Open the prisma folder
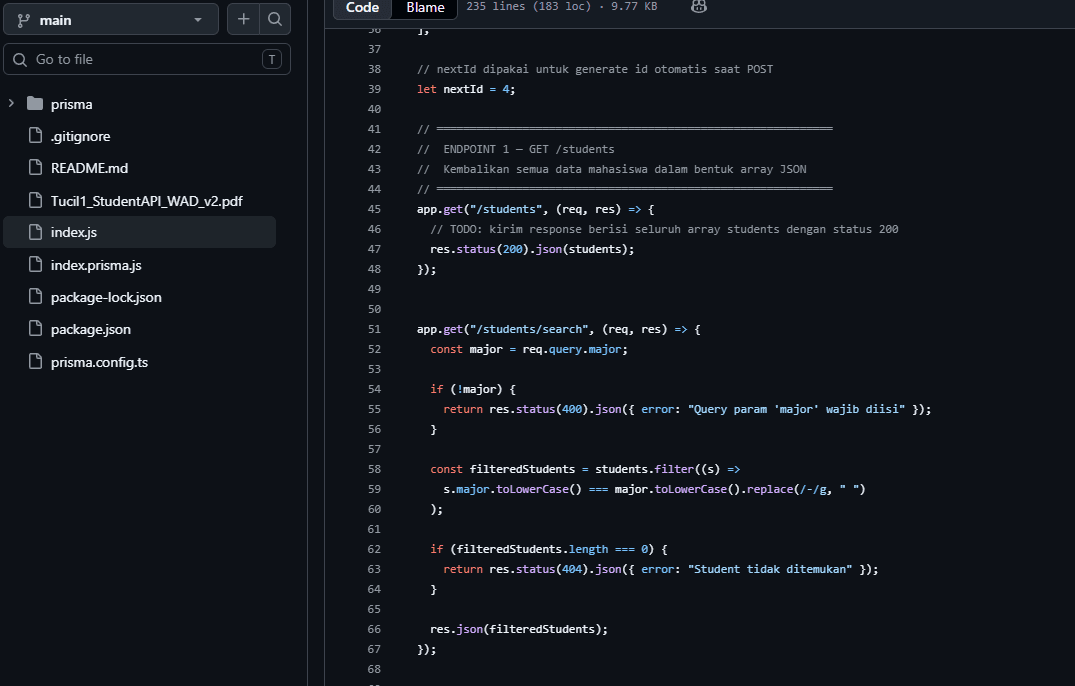 (71, 104)
